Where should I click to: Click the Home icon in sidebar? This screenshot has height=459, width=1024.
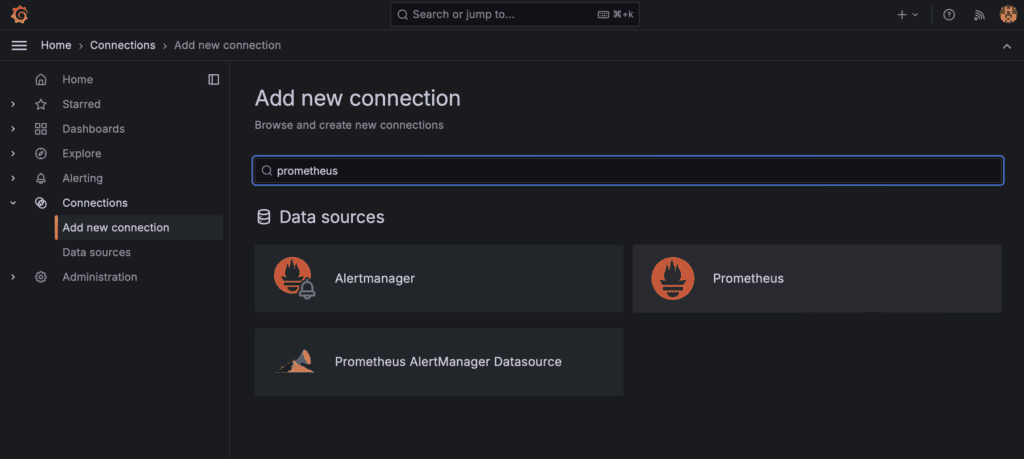pyautogui.click(x=40, y=80)
